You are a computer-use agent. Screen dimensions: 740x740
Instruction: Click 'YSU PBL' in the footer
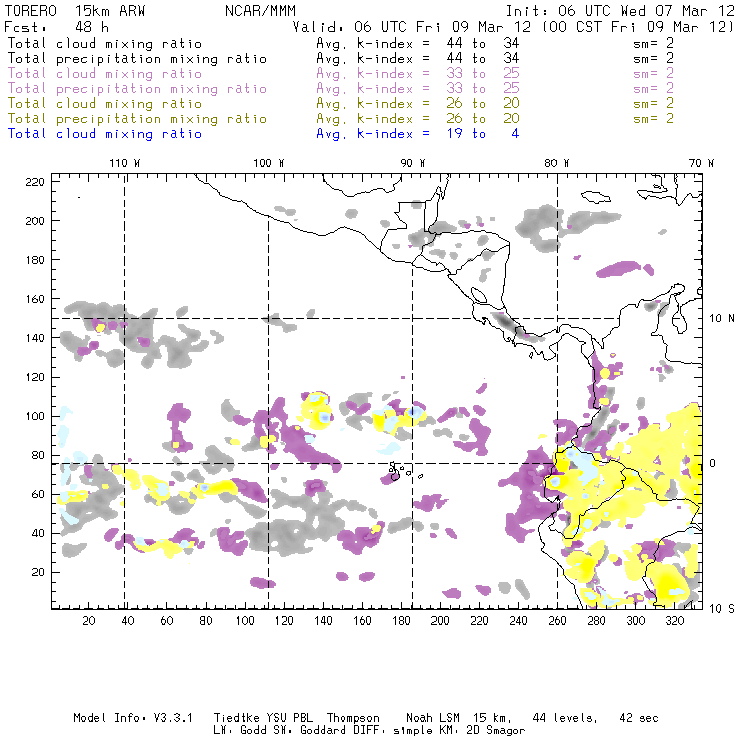289,718
